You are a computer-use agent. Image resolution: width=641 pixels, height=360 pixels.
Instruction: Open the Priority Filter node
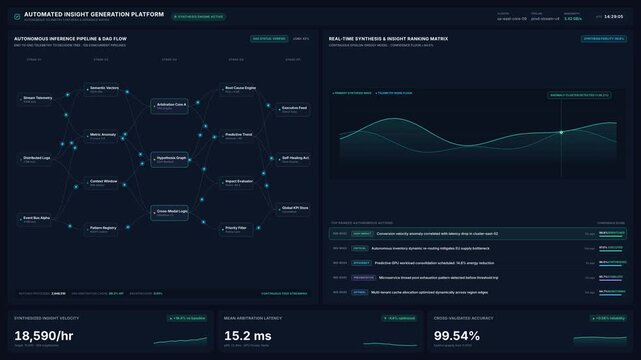236,229
